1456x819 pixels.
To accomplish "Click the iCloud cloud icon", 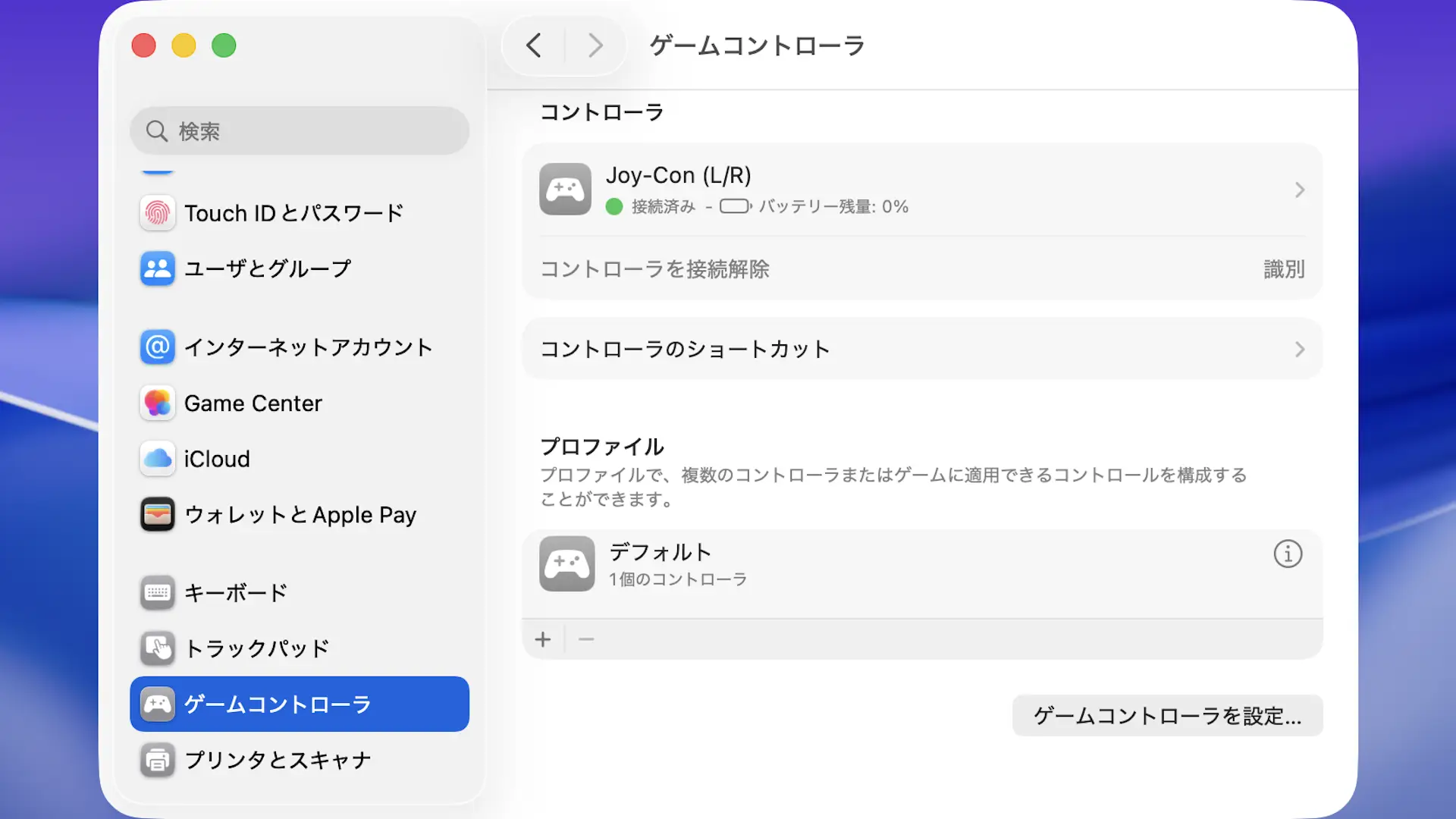I will pyautogui.click(x=157, y=459).
